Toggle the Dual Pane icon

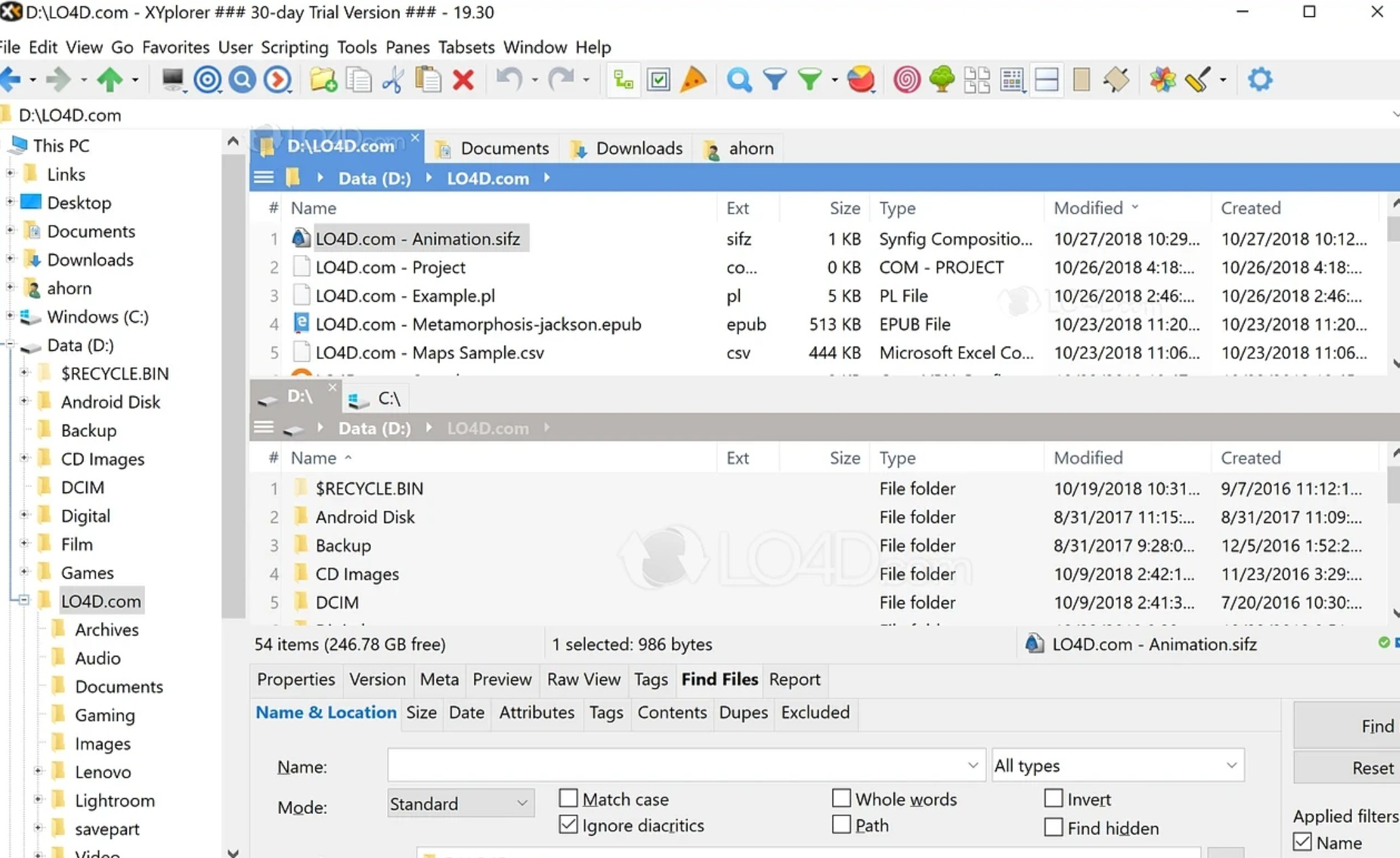(1047, 79)
